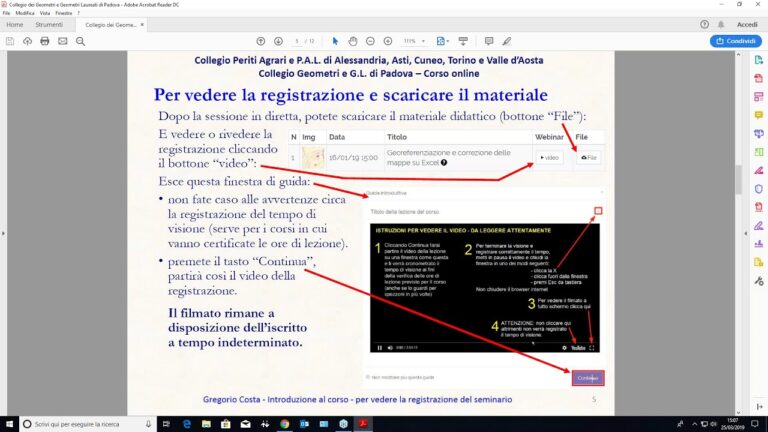Launch Microsoft Edge from taskbar

(x=187, y=424)
